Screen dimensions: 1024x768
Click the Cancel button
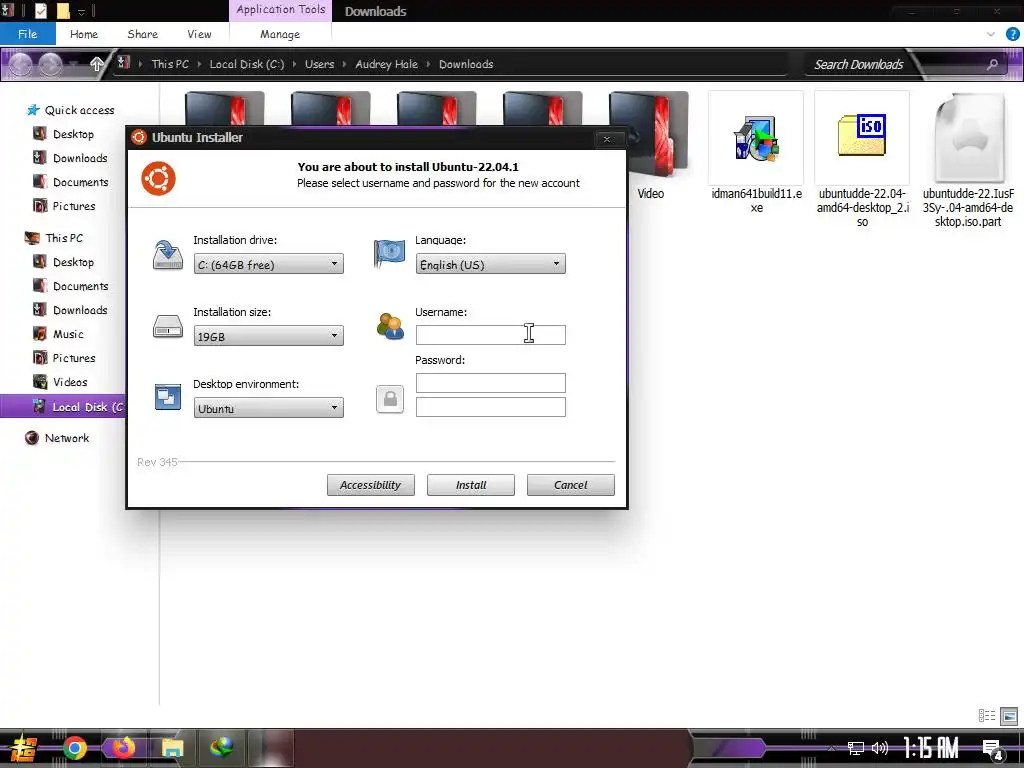point(571,485)
